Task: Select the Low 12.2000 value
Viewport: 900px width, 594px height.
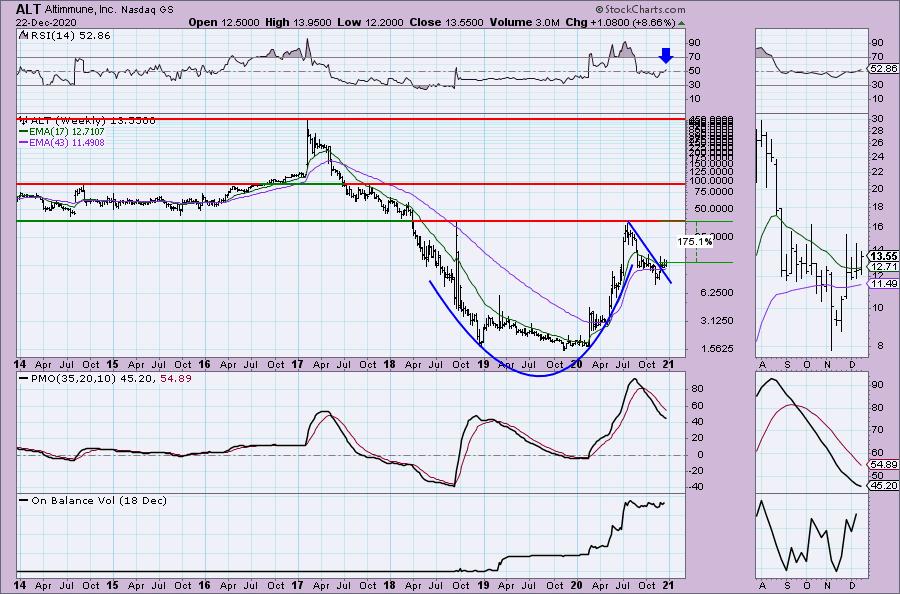Action: (370, 22)
